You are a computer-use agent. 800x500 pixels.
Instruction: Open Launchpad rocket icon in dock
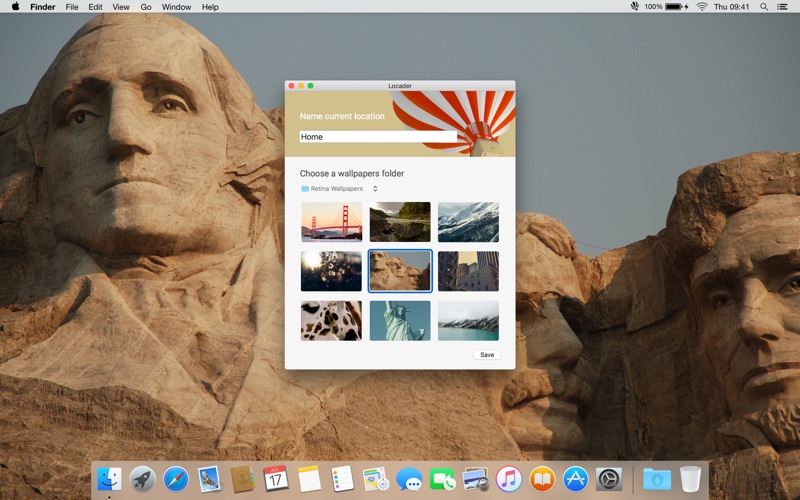click(143, 479)
